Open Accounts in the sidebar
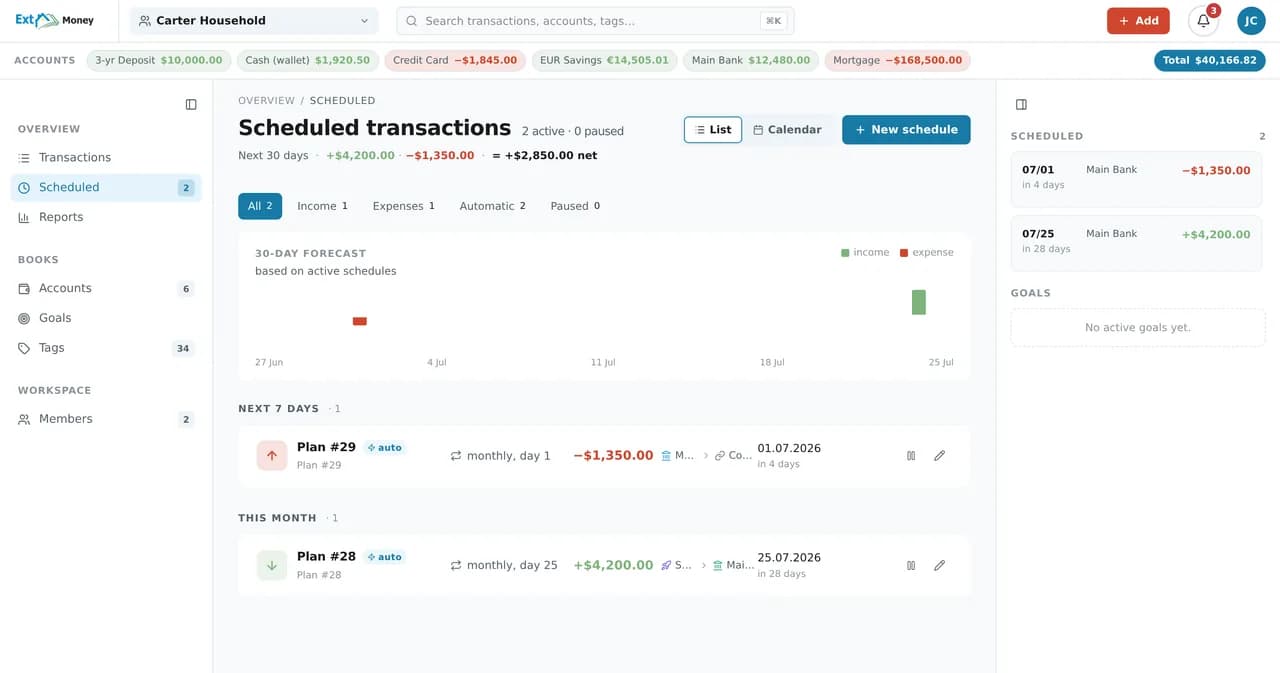Image resolution: width=1280 pixels, height=673 pixels. click(106, 289)
